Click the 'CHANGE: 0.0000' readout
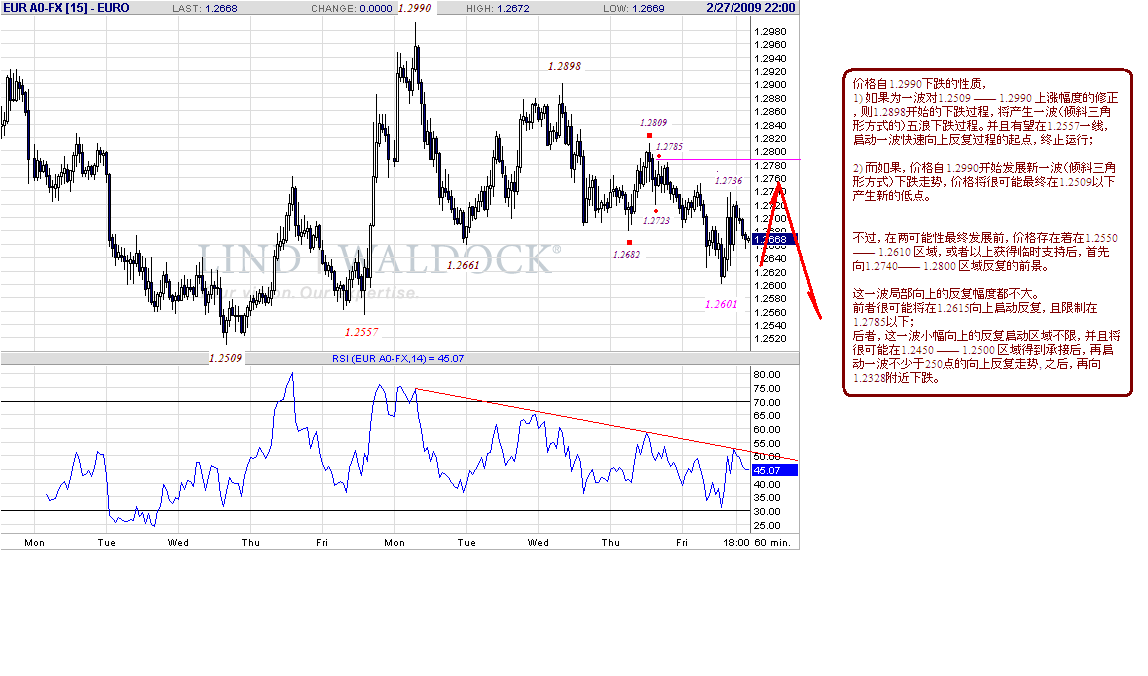This screenshot has width=1148, height=676. click(x=351, y=9)
